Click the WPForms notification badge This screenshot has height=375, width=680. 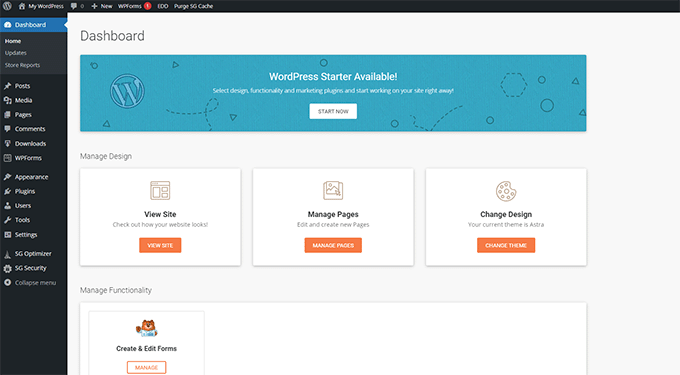click(x=147, y=6)
